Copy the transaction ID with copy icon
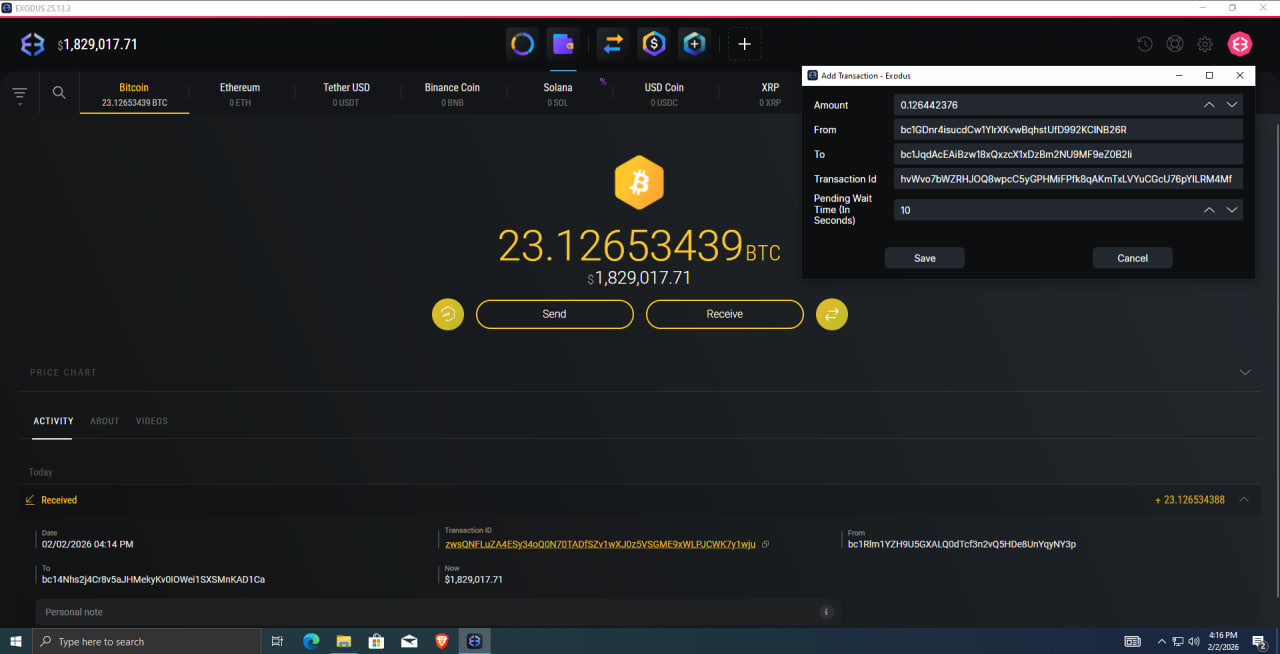 pos(765,544)
